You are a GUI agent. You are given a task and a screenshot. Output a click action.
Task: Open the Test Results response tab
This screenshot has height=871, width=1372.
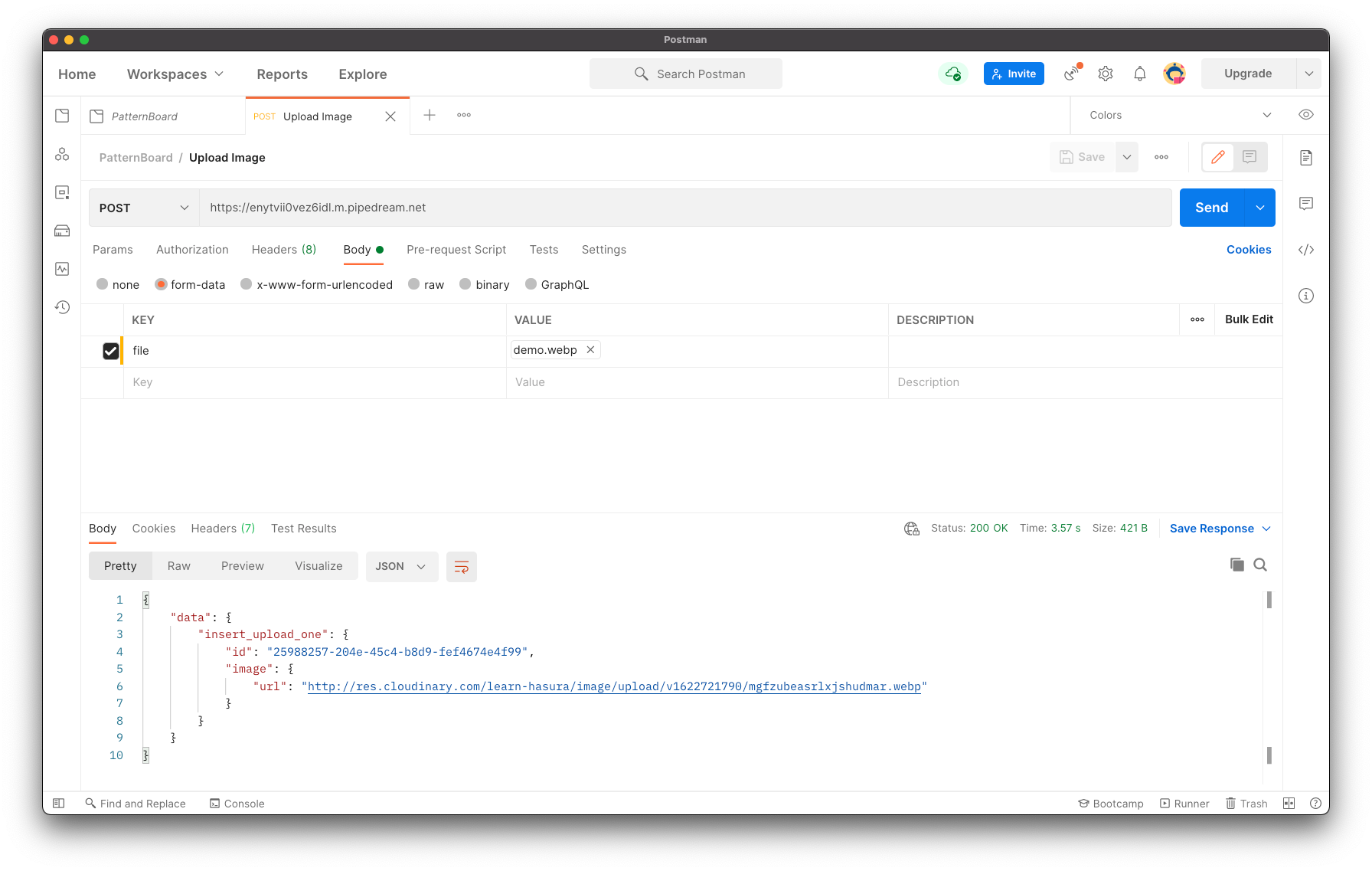303,529
